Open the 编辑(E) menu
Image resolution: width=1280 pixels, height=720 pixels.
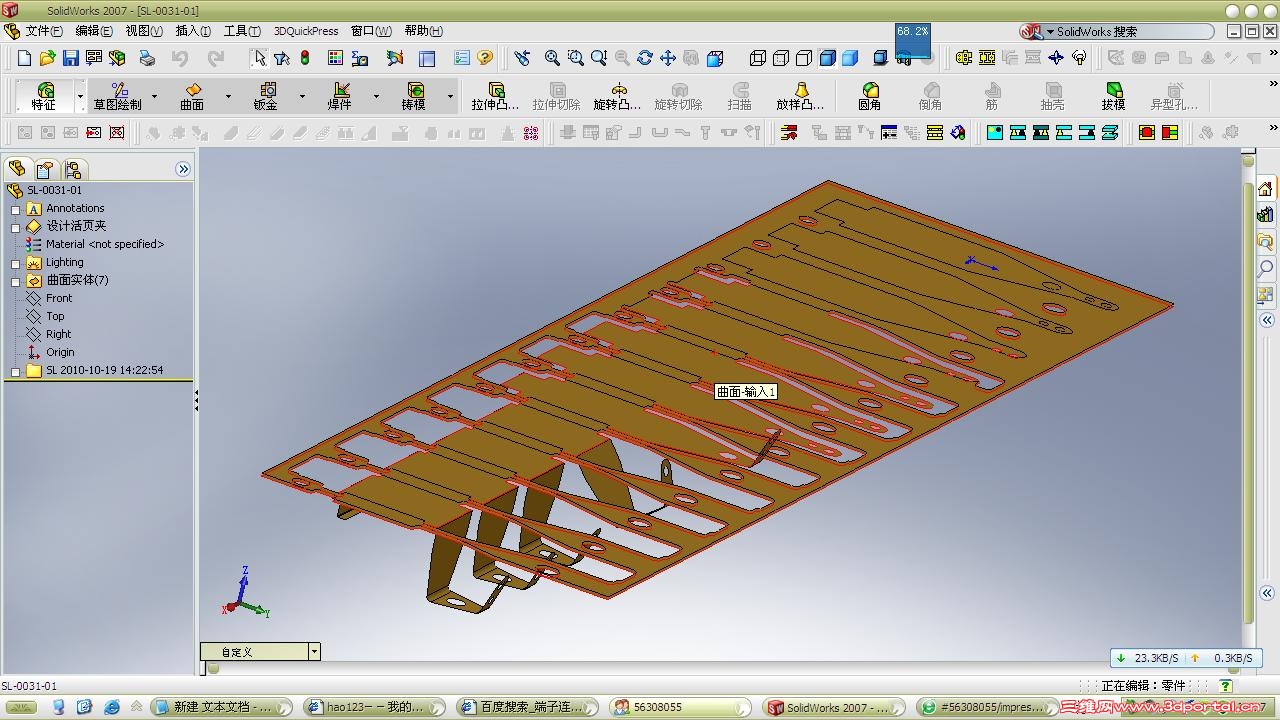[94, 31]
